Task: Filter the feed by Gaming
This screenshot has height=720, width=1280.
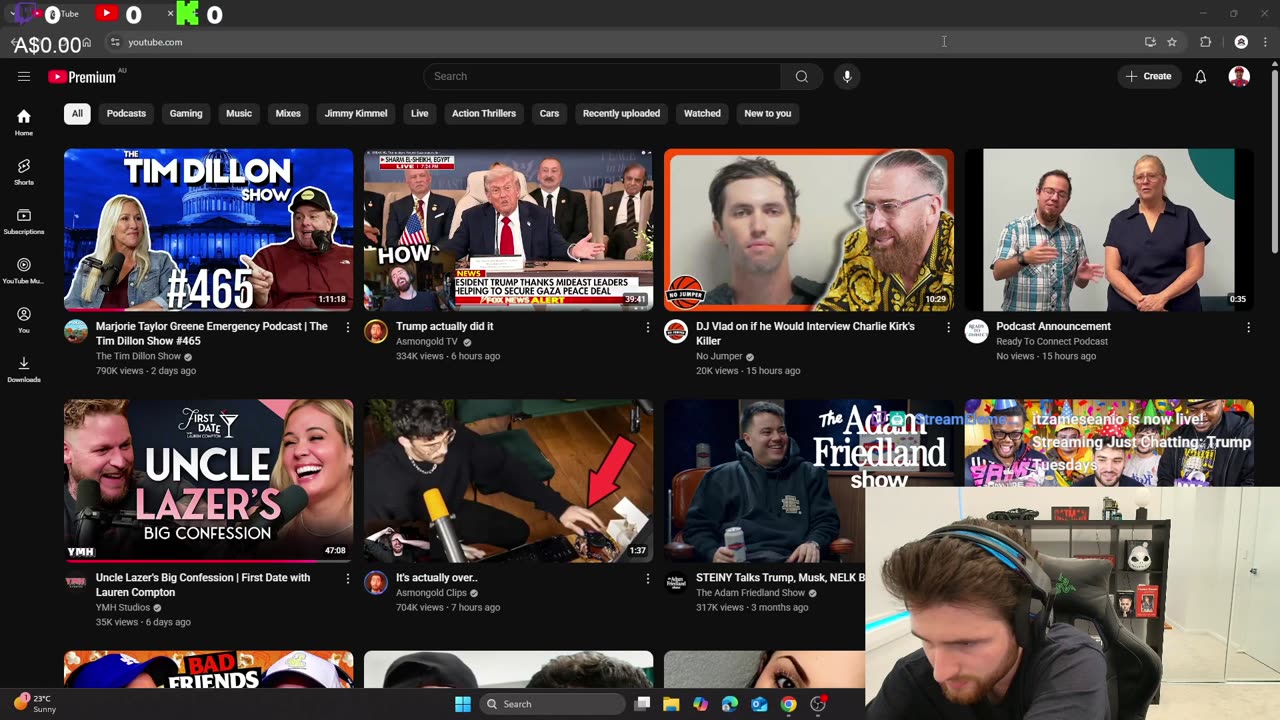Action: pyautogui.click(x=186, y=113)
